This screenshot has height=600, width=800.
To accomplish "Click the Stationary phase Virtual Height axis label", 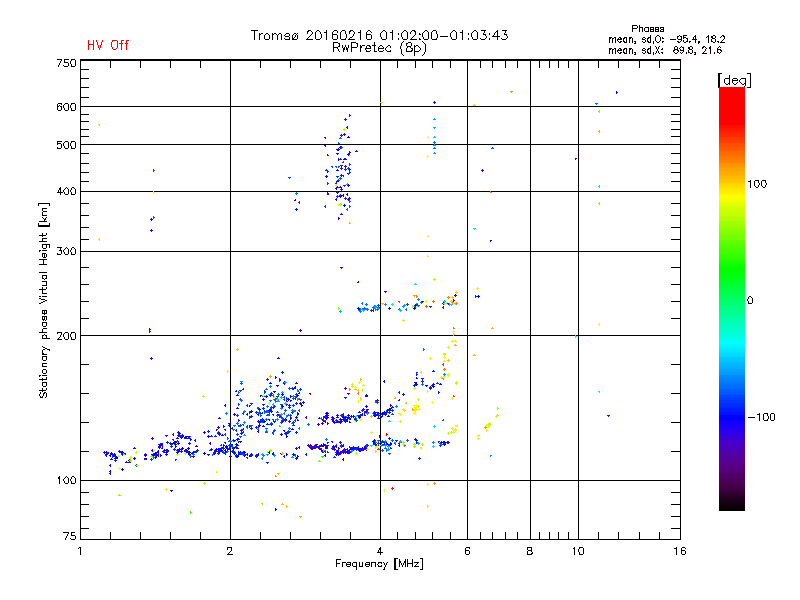I will tap(43, 300).
